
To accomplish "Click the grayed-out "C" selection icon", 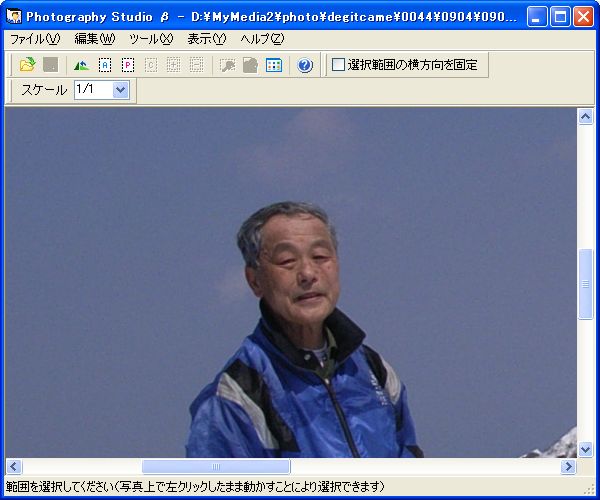I will (150, 65).
